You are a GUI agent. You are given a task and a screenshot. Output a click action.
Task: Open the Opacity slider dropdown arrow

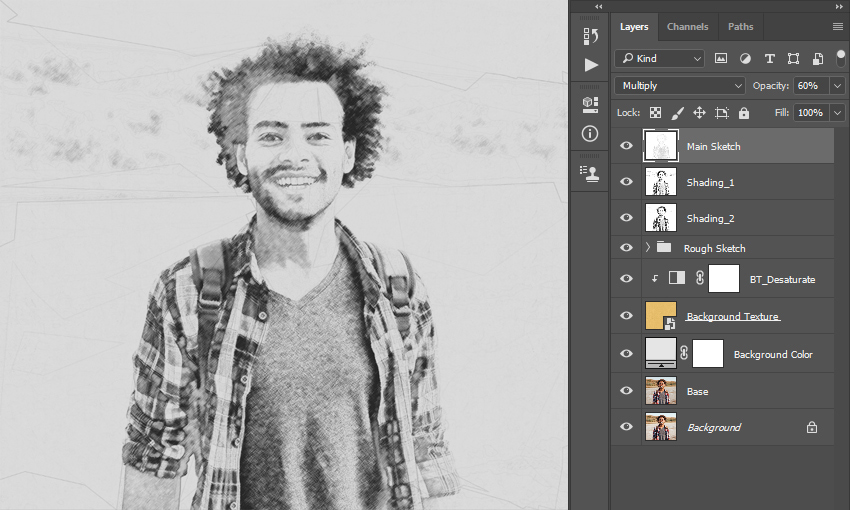pos(838,86)
